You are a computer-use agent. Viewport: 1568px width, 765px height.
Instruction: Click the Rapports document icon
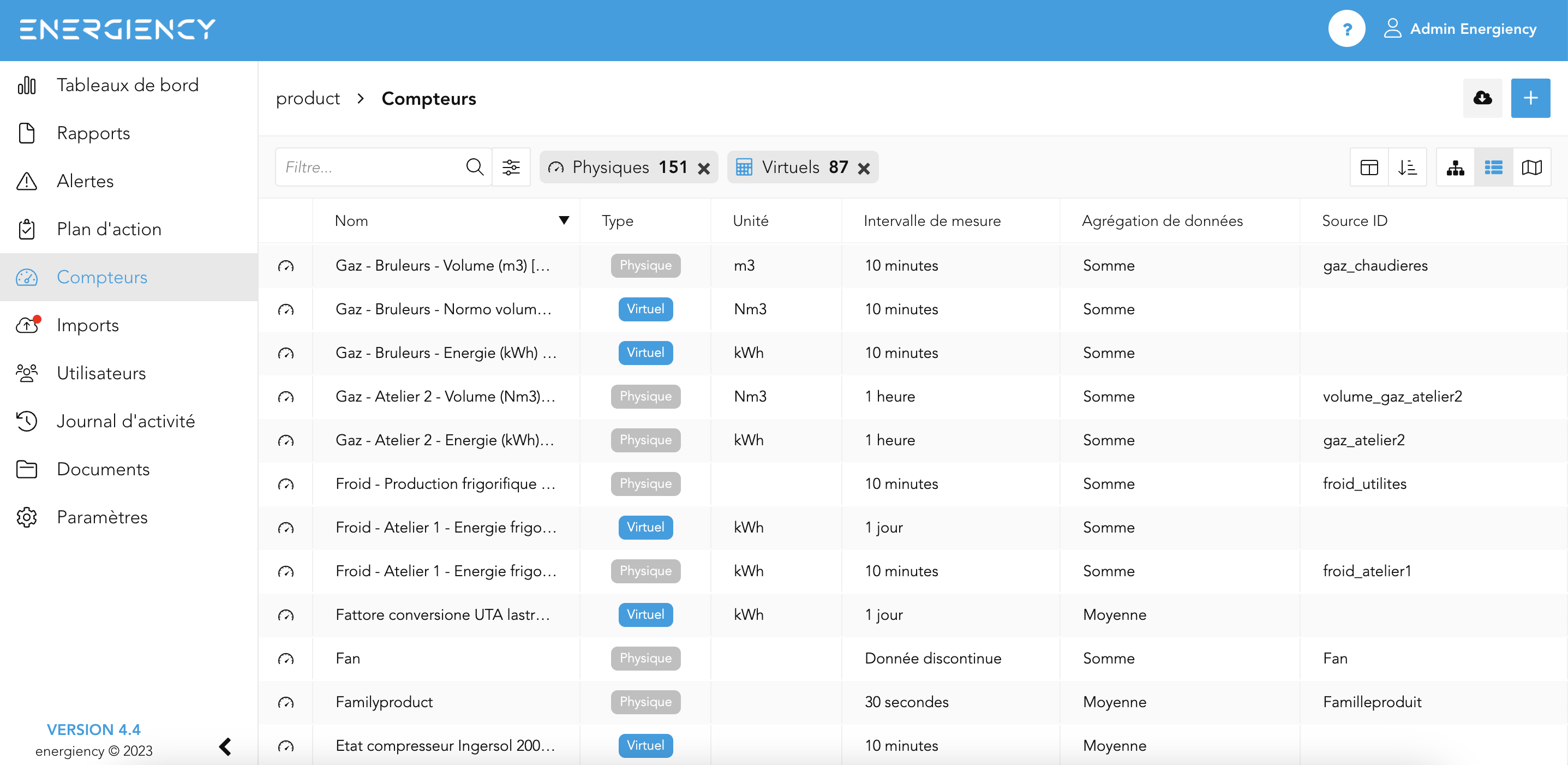pyautogui.click(x=27, y=133)
